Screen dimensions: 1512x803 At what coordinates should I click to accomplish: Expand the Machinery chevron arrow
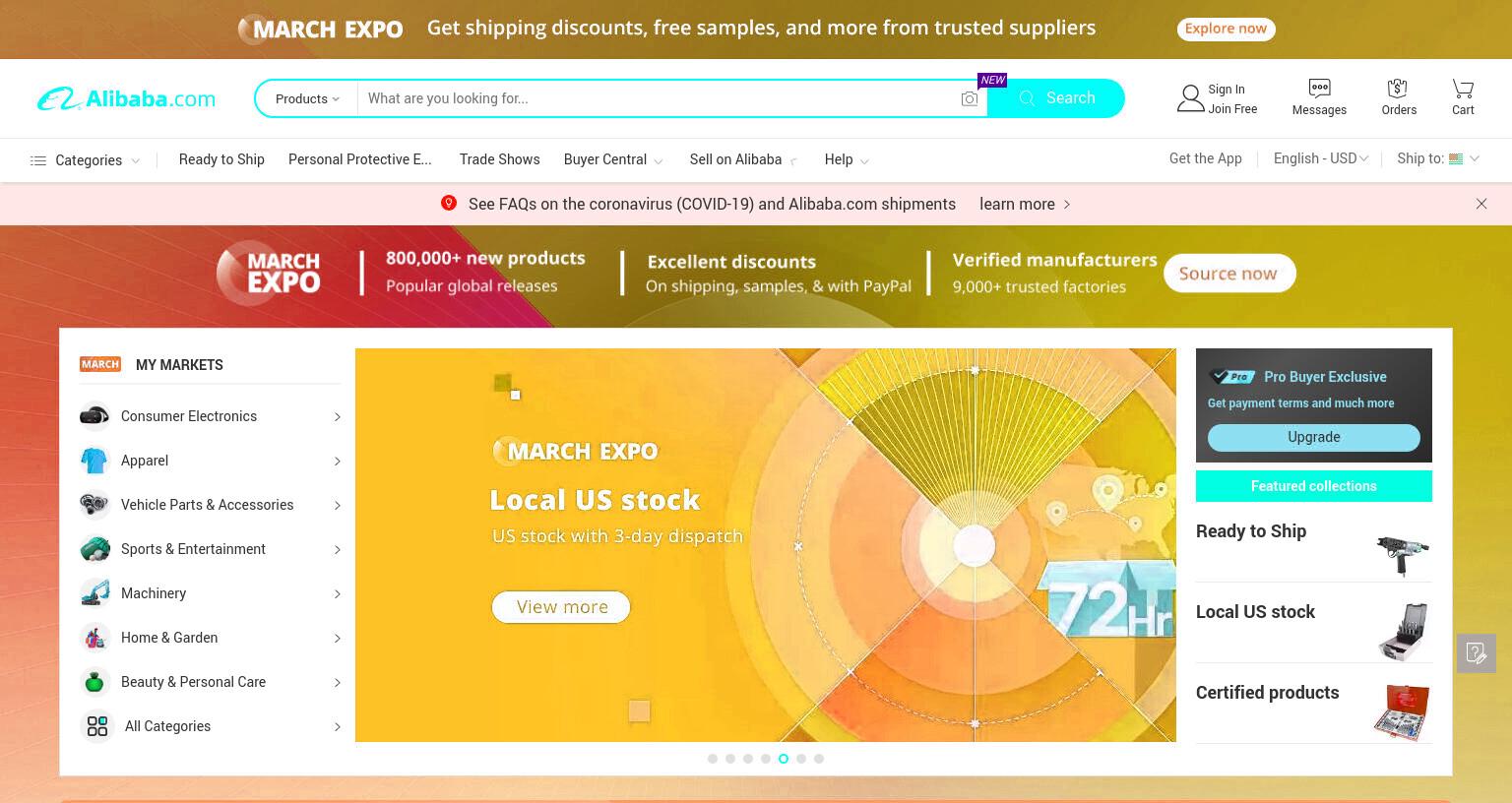point(337,594)
